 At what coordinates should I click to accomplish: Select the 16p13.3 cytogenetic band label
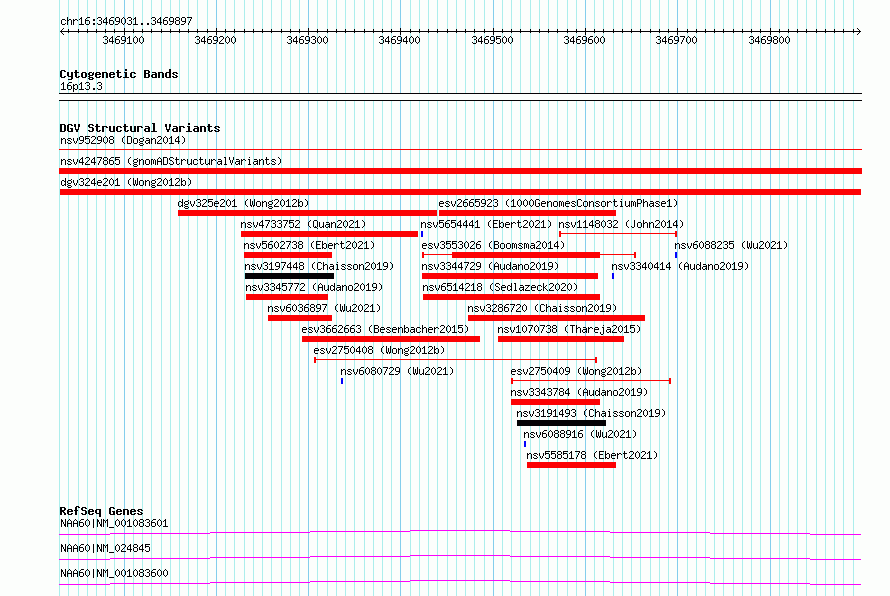(x=81, y=86)
